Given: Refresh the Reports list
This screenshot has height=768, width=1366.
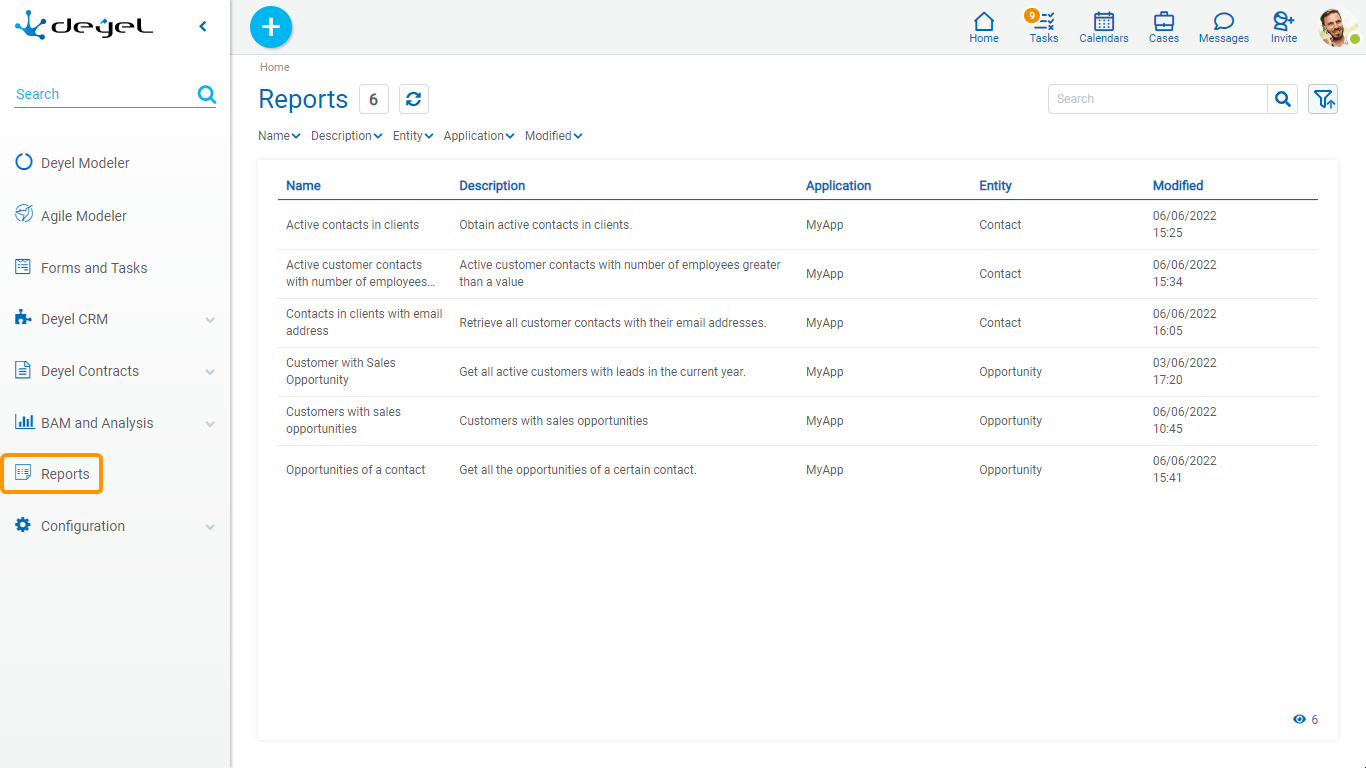Looking at the screenshot, I should [x=414, y=99].
